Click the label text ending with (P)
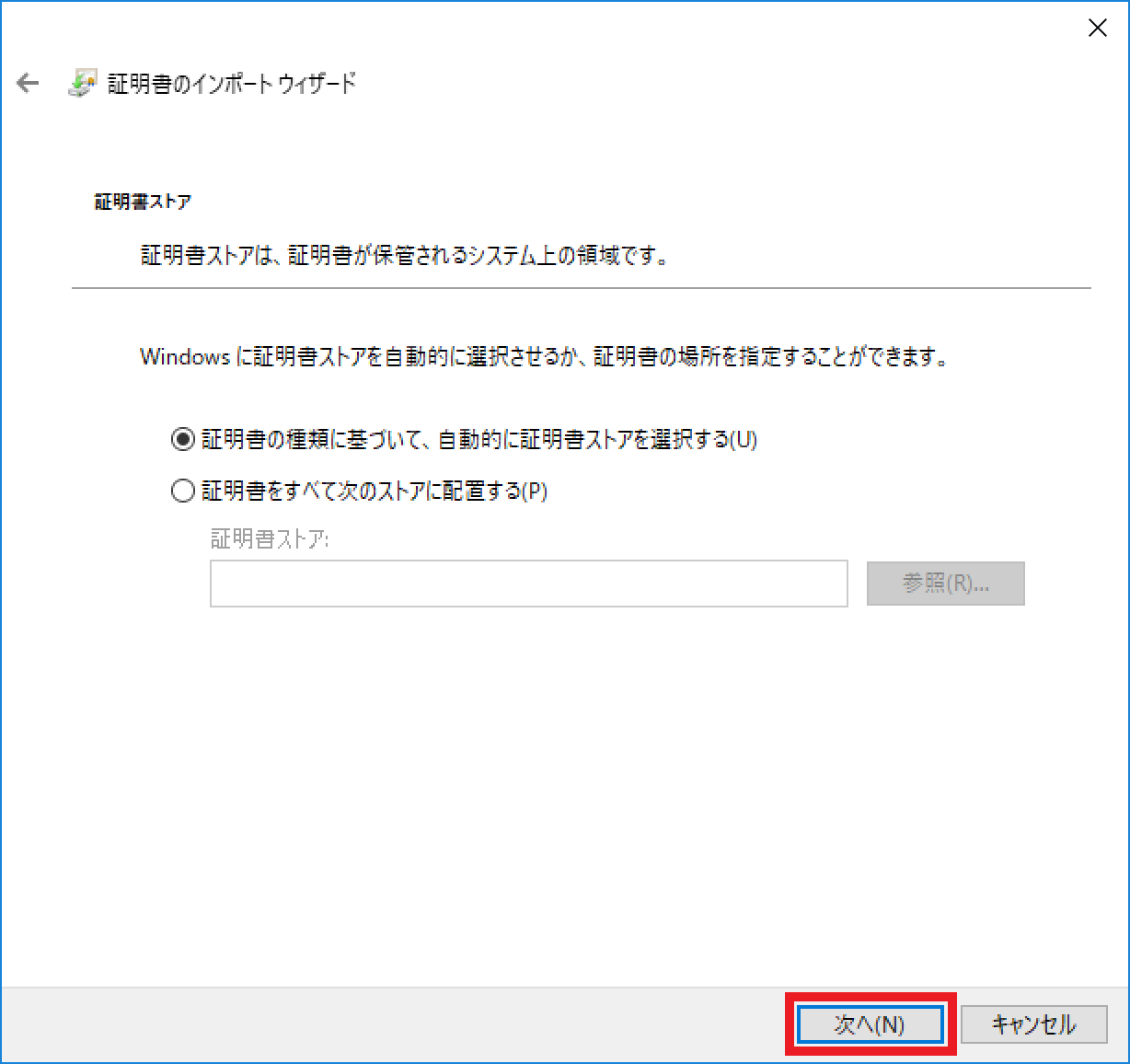 click(x=375, y=492)
